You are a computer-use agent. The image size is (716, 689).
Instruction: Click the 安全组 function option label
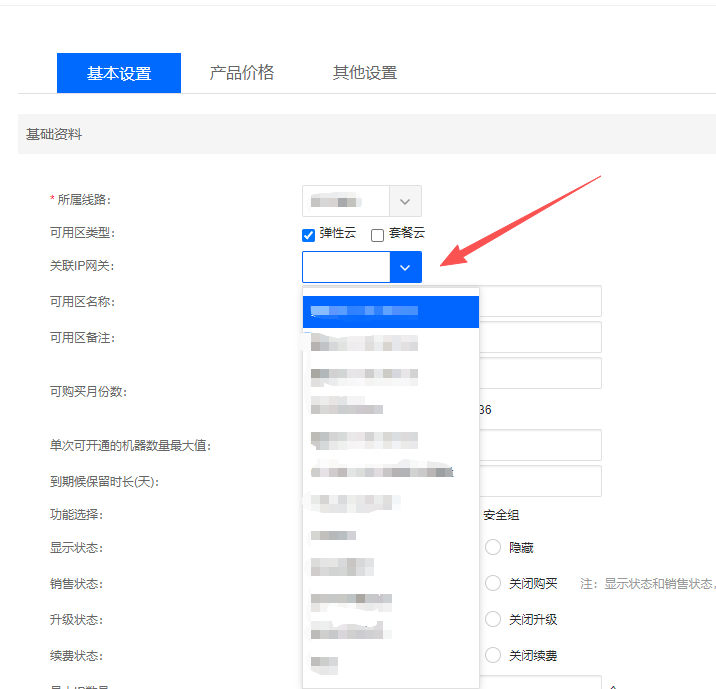pos(501,515)
